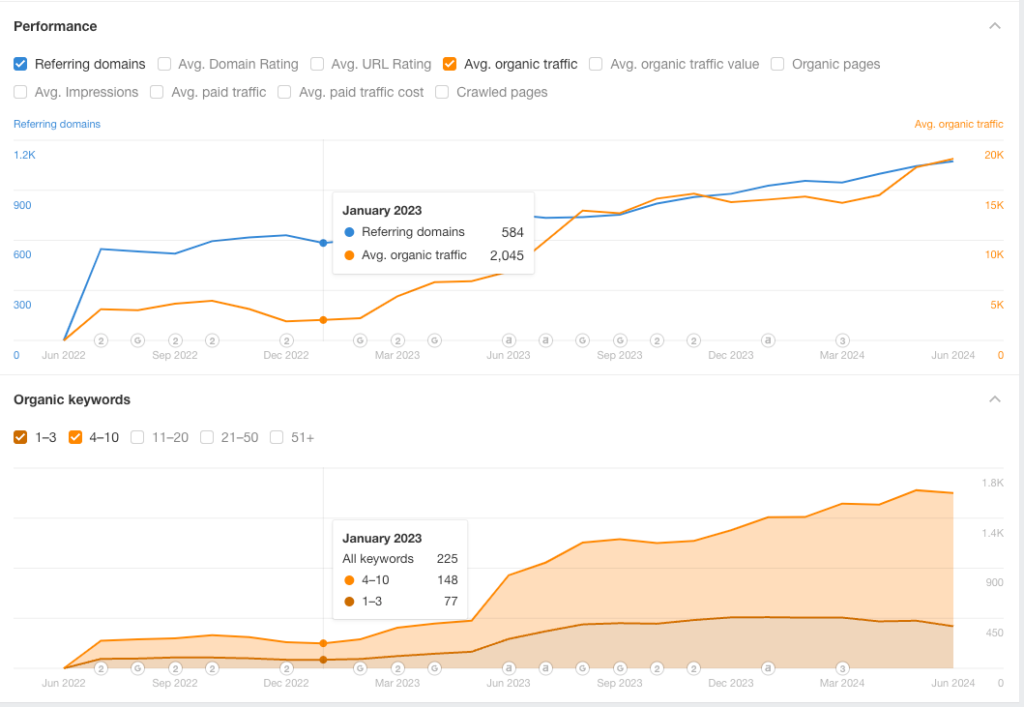Enable the Avg. Domain Rating checkbox
1024x707 pixels.
pos(165,64)
